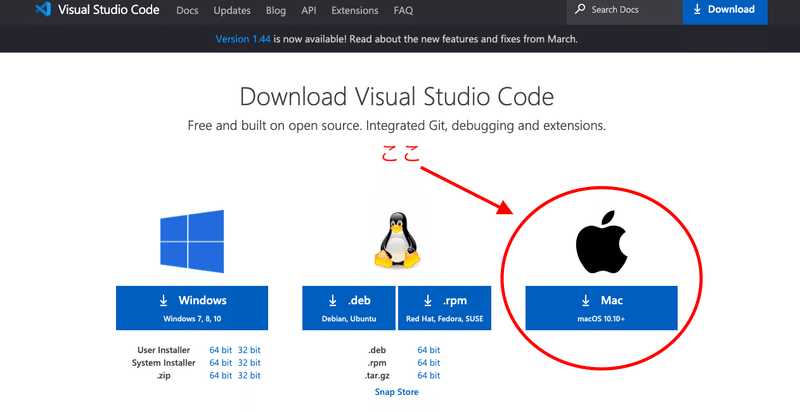Viewport: 800px width, 412px height.
Task: Click the Download Visual Studio Code heading
Action: click(x=396, y=96)
